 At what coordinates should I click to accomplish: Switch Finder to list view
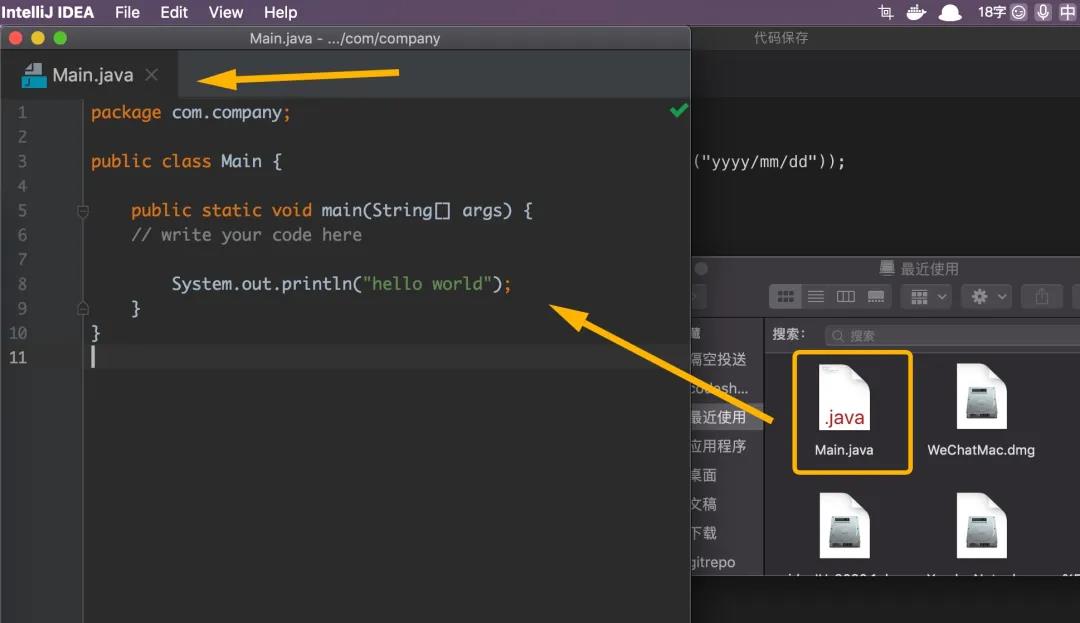click(x=816, y=297)
